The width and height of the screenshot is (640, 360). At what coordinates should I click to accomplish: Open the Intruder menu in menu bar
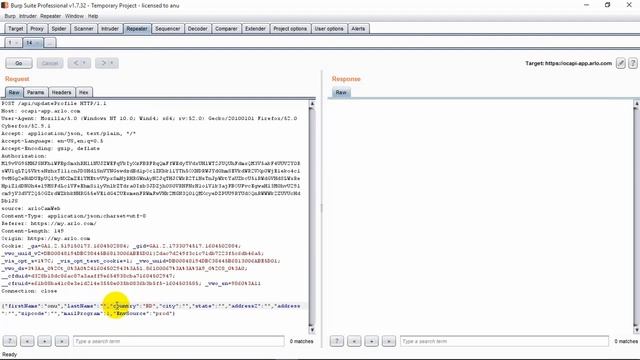point(28,16)
